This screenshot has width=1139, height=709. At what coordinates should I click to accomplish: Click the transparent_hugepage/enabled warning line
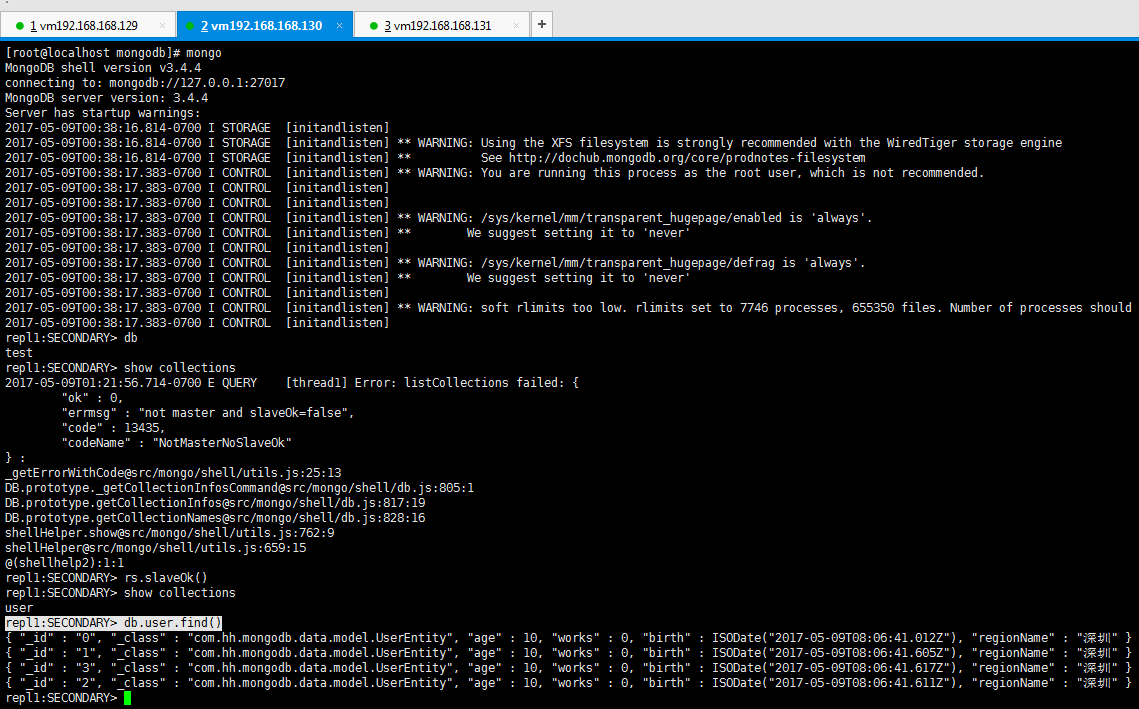(439, 218)
